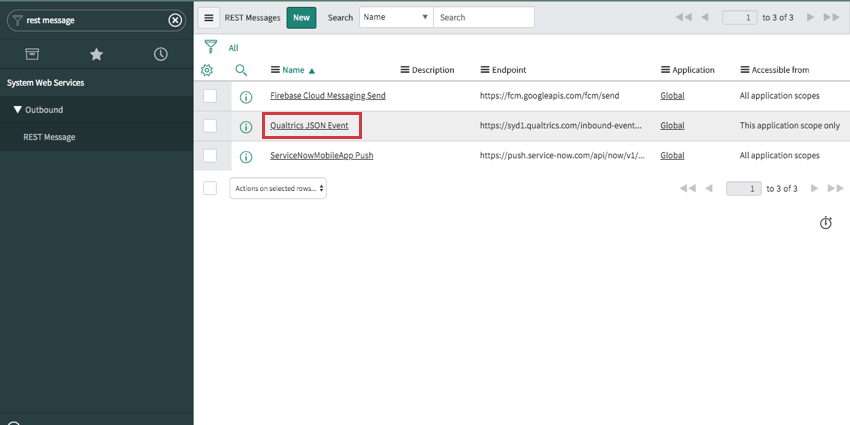Click the response time stopwatch icon
The image size is (850, 425).
click(x=826, y=223)
